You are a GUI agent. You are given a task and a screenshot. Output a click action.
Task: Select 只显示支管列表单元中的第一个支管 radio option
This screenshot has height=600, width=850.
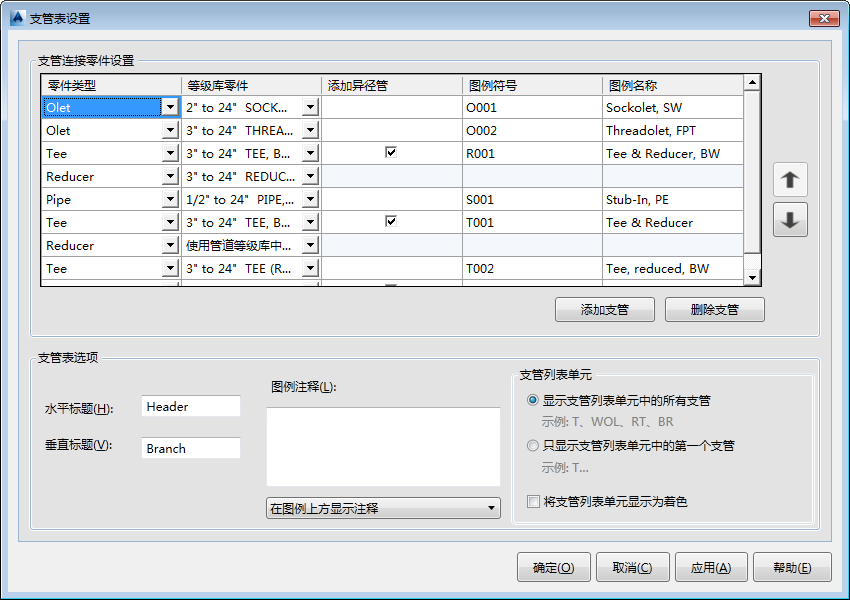533,446
